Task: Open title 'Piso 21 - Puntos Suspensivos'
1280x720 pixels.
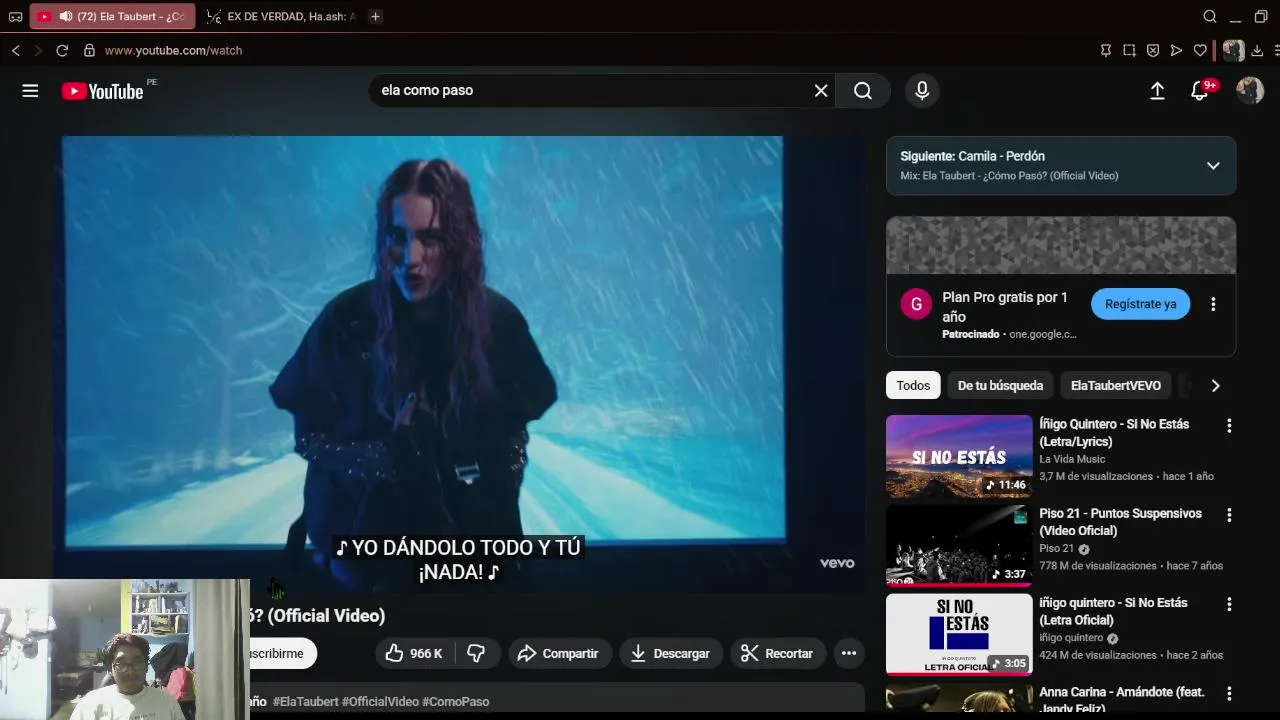Action: click(x=1120, y=522)
